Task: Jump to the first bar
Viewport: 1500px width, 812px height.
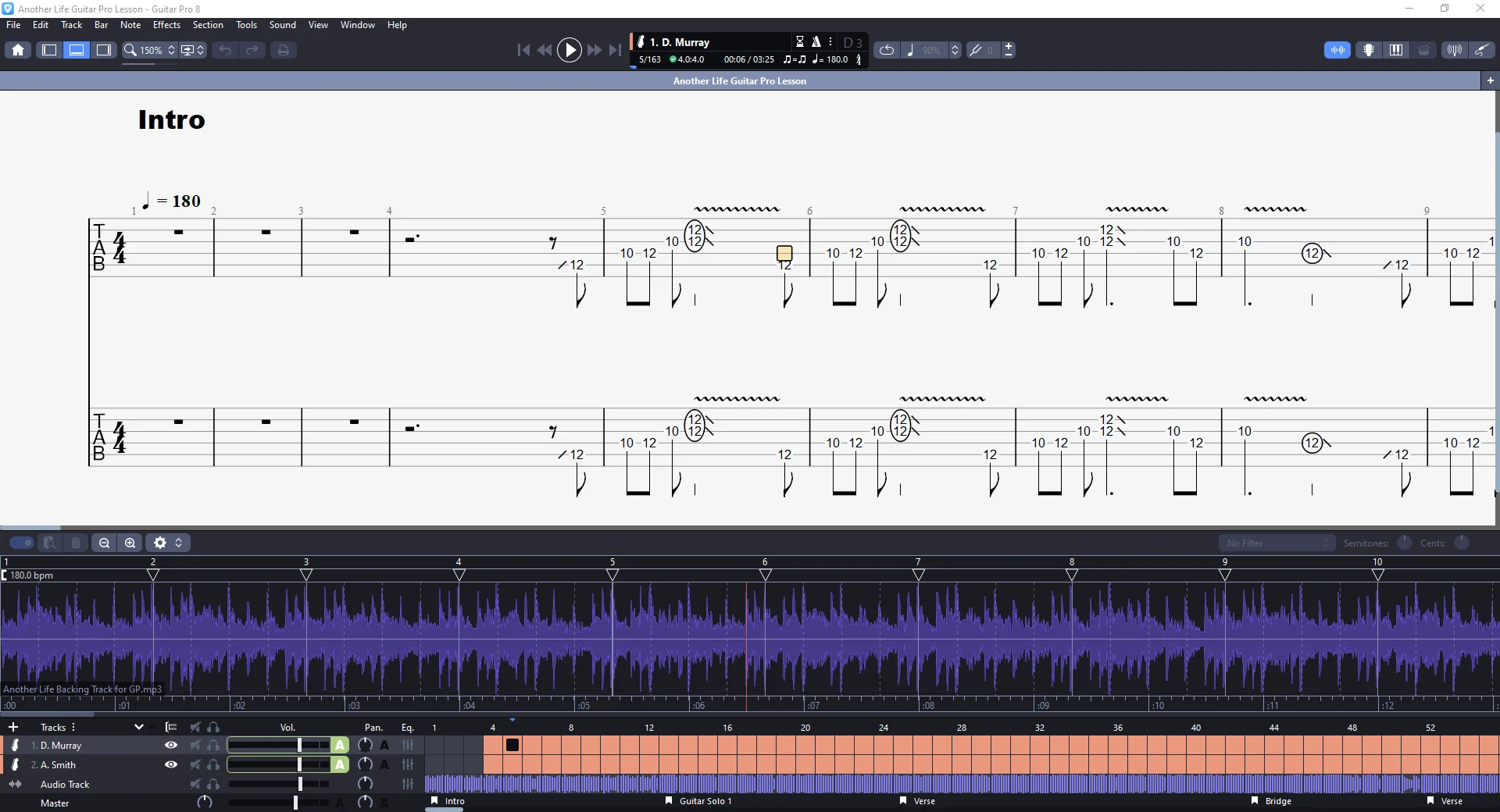Action: 523,50
